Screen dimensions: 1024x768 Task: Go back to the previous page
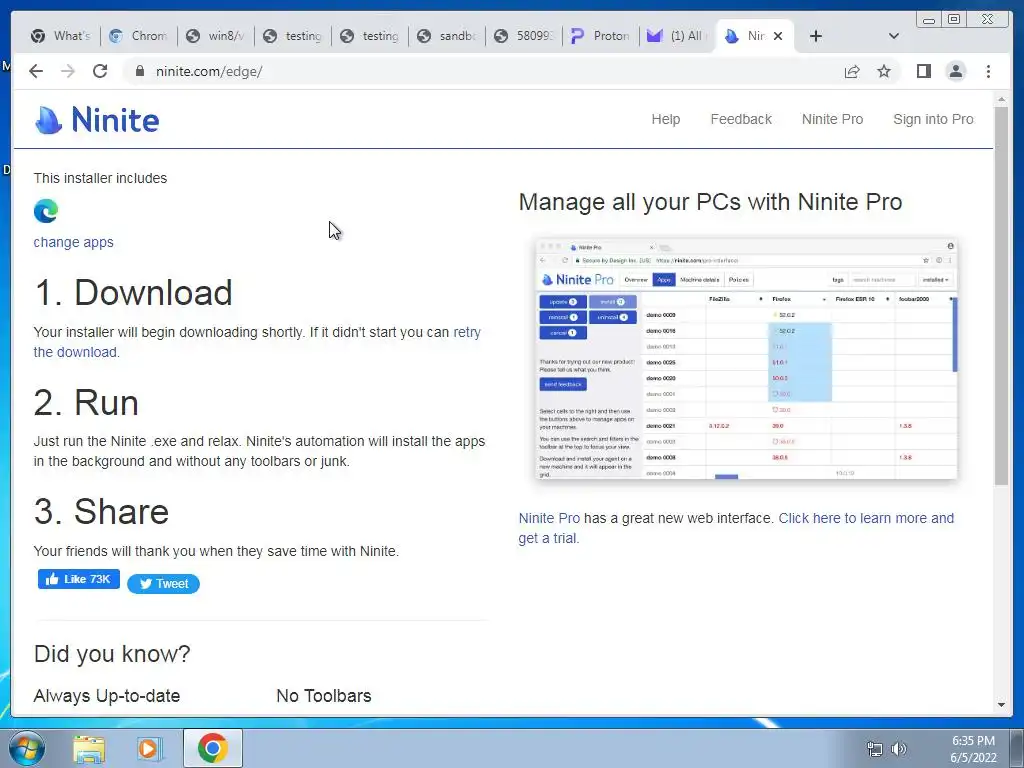tap(36, 71)
